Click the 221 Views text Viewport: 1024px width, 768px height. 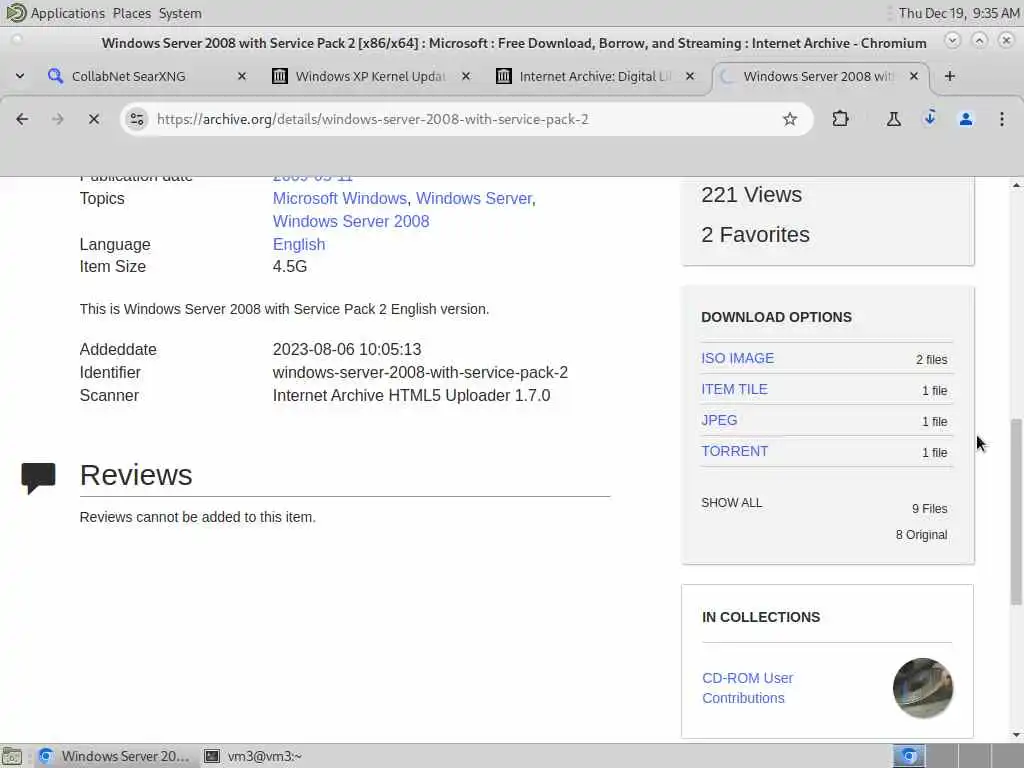coord(751,195)
